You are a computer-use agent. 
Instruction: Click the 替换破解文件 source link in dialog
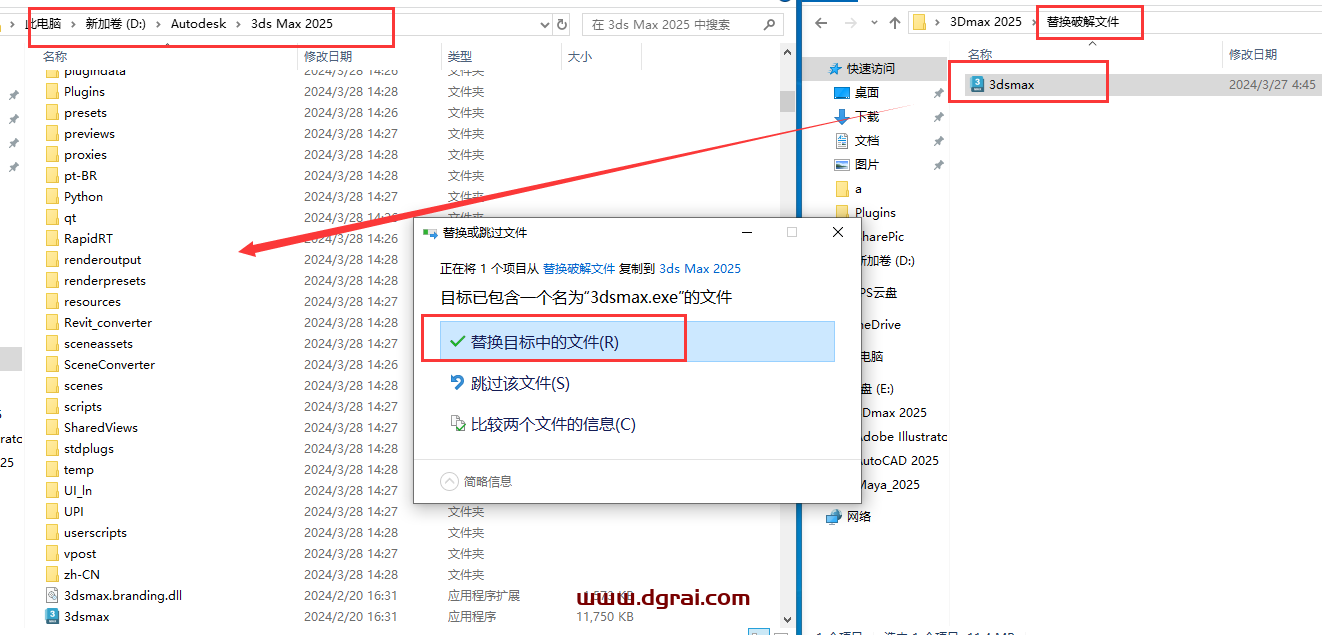(579, 269)
